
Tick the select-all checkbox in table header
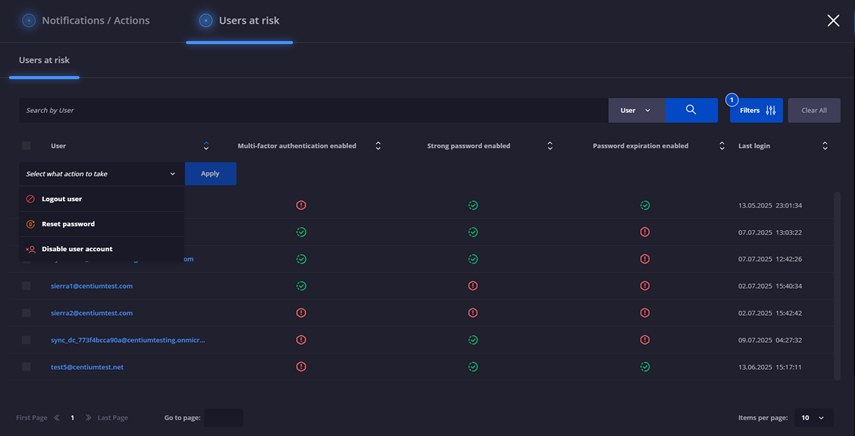(26, 146)
